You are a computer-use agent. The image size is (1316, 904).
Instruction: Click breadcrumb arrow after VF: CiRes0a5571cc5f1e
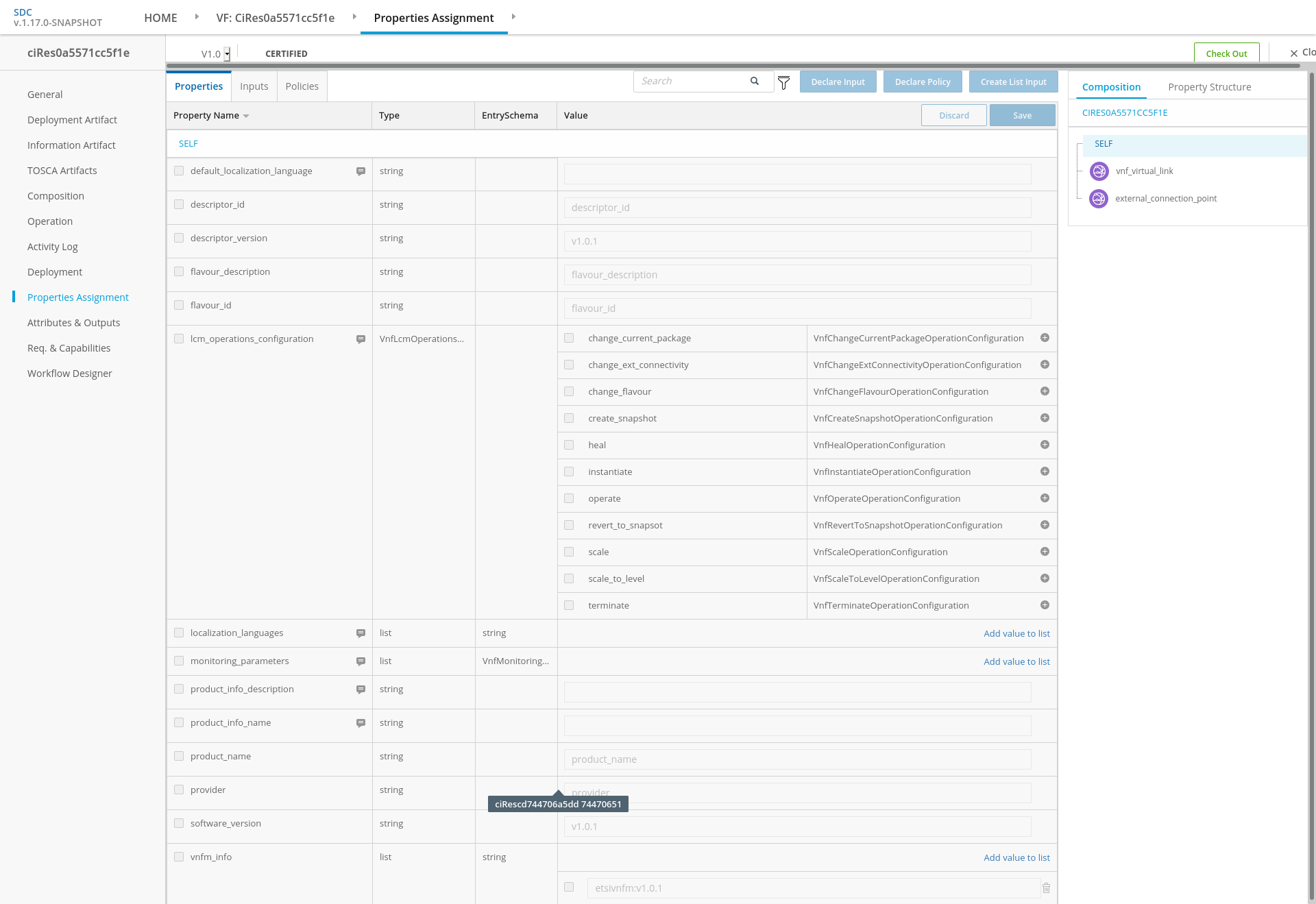354,16
